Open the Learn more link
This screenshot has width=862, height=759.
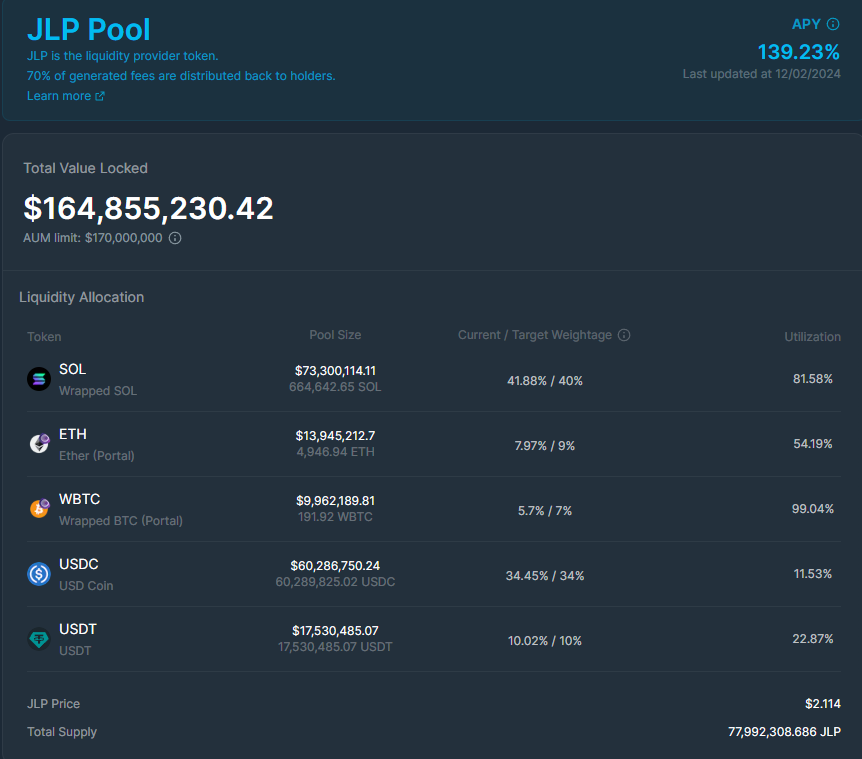click(65, 96)
